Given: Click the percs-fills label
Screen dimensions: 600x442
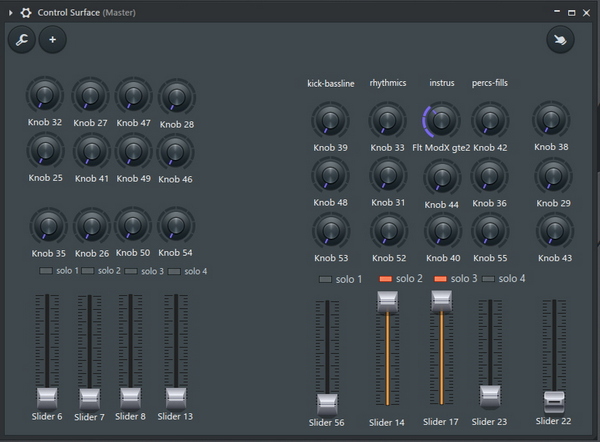Looking at the screenshot, I should 490,83.
